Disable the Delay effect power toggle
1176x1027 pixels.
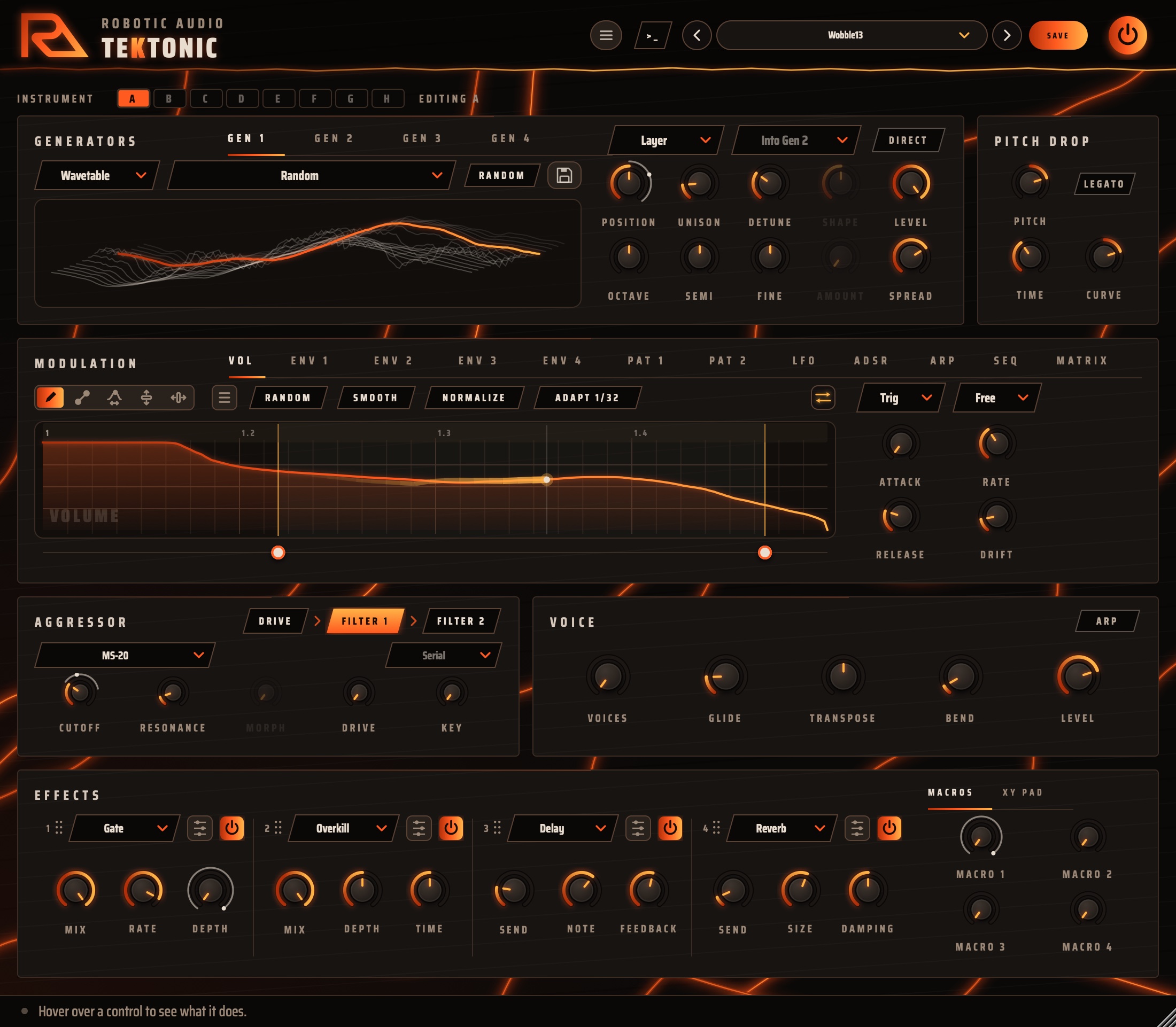(x=670, y=828)
